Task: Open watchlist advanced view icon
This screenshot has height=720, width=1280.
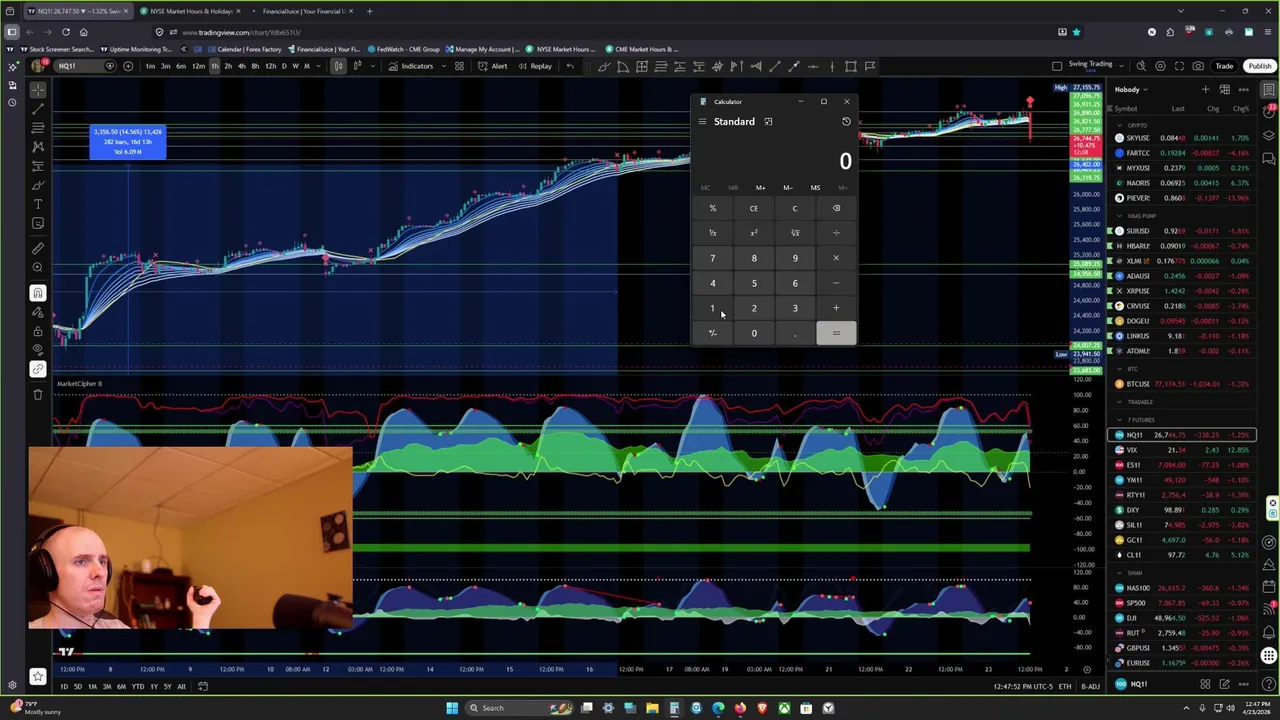Action: pyautogui.click(x=1224, y=89)
